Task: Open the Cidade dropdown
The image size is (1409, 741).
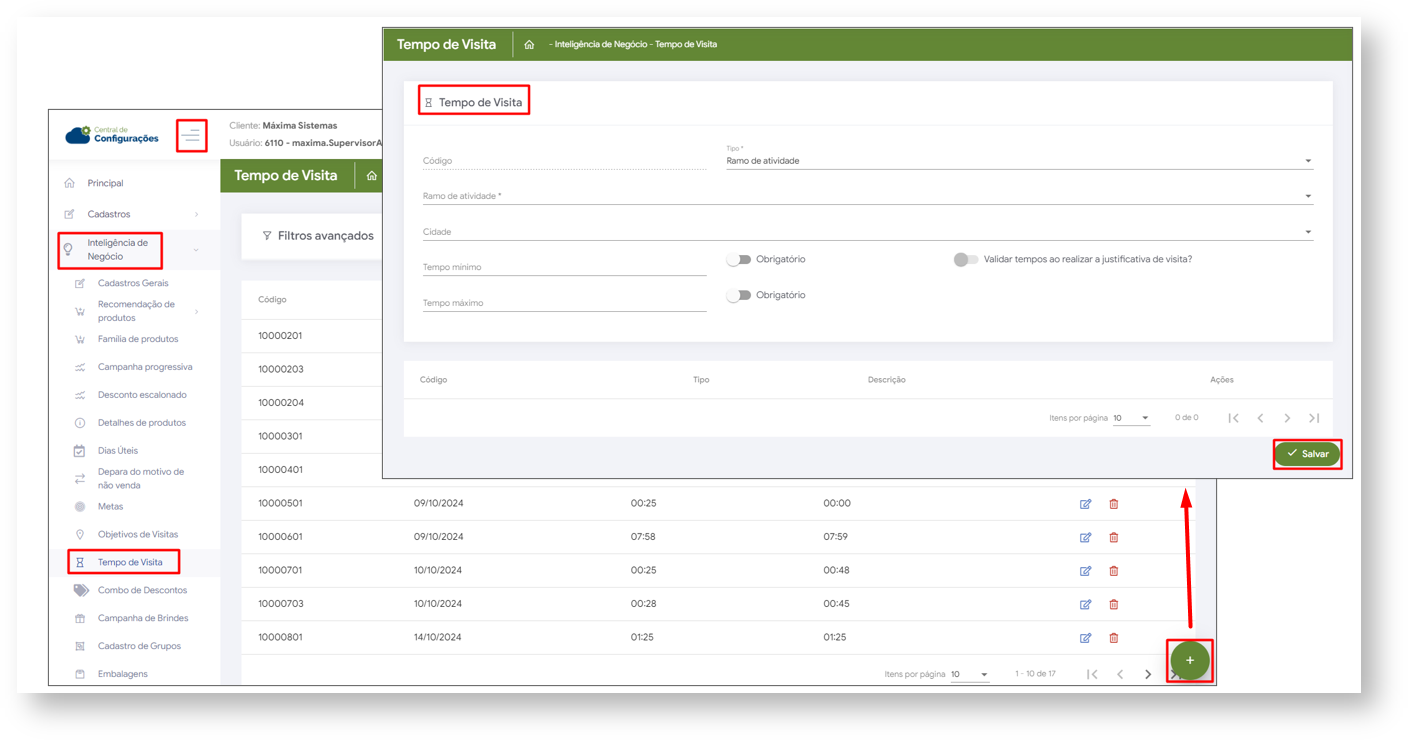Action: click(868, 232)
